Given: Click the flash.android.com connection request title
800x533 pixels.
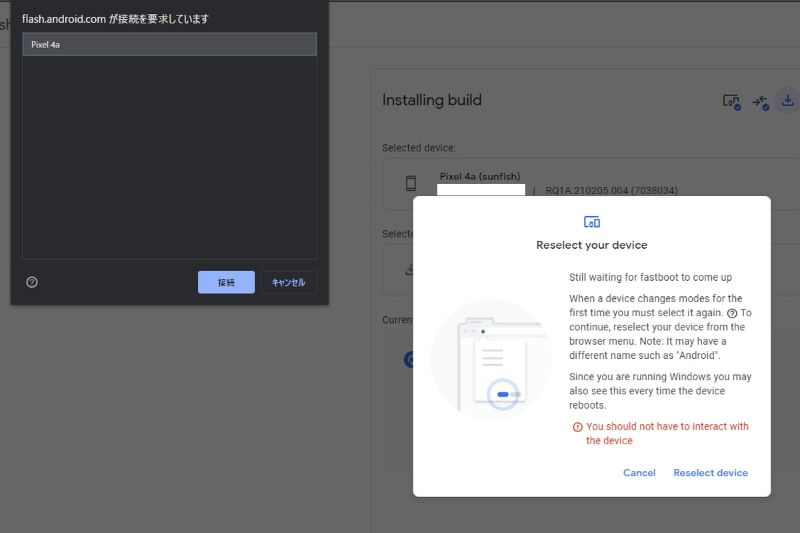Looking at the screenshot, I should pyautogui.click(x=115, y=19).
